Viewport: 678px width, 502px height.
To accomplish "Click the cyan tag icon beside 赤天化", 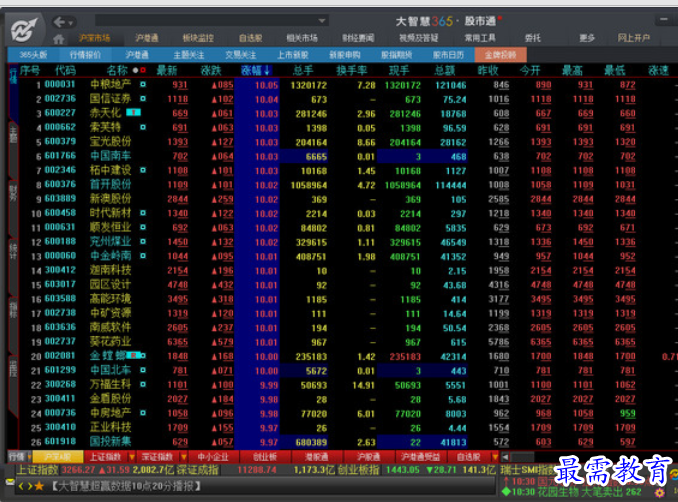I will (133, 112).
